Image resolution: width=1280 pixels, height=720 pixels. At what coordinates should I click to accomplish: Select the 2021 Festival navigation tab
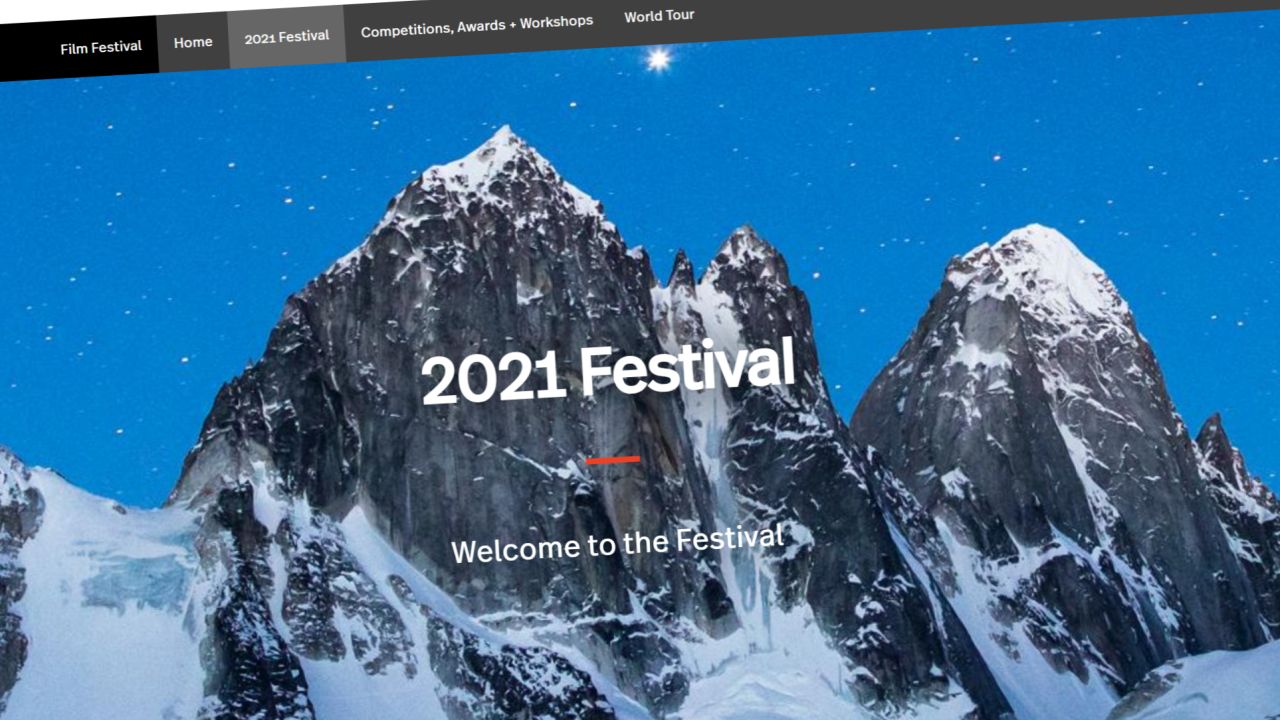[x=287, y=37]
